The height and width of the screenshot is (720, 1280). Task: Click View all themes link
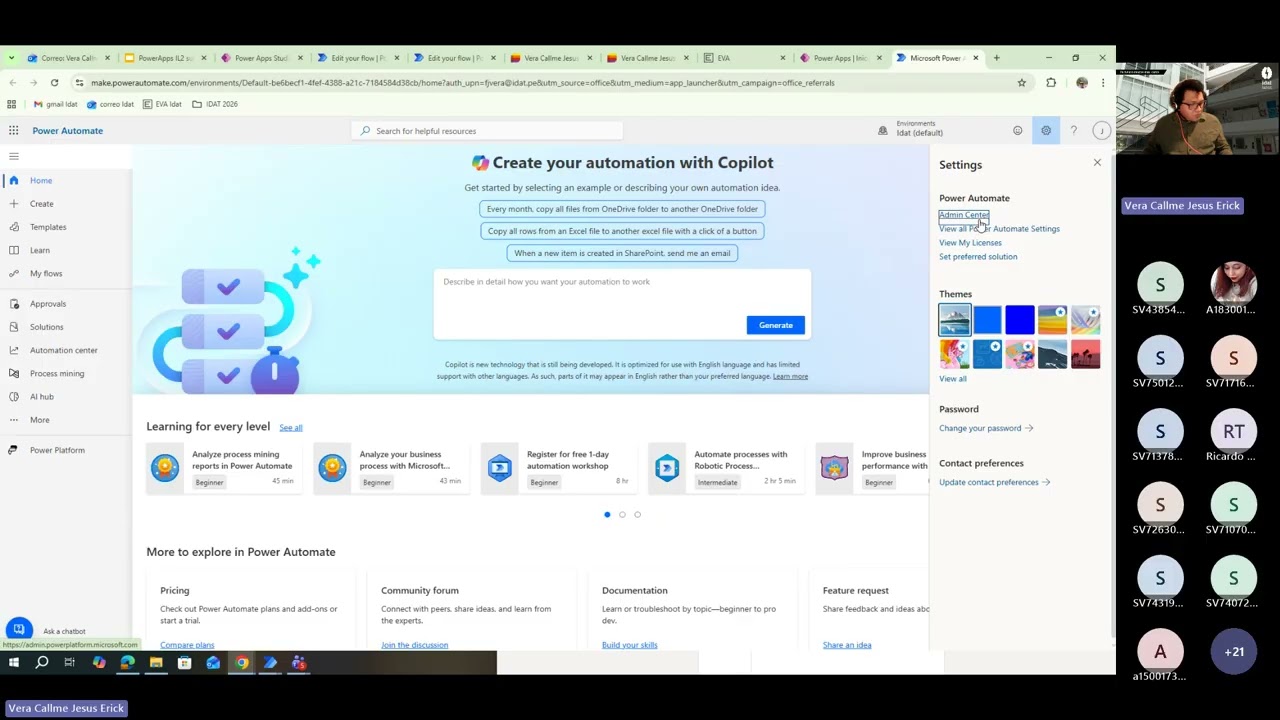953,379
